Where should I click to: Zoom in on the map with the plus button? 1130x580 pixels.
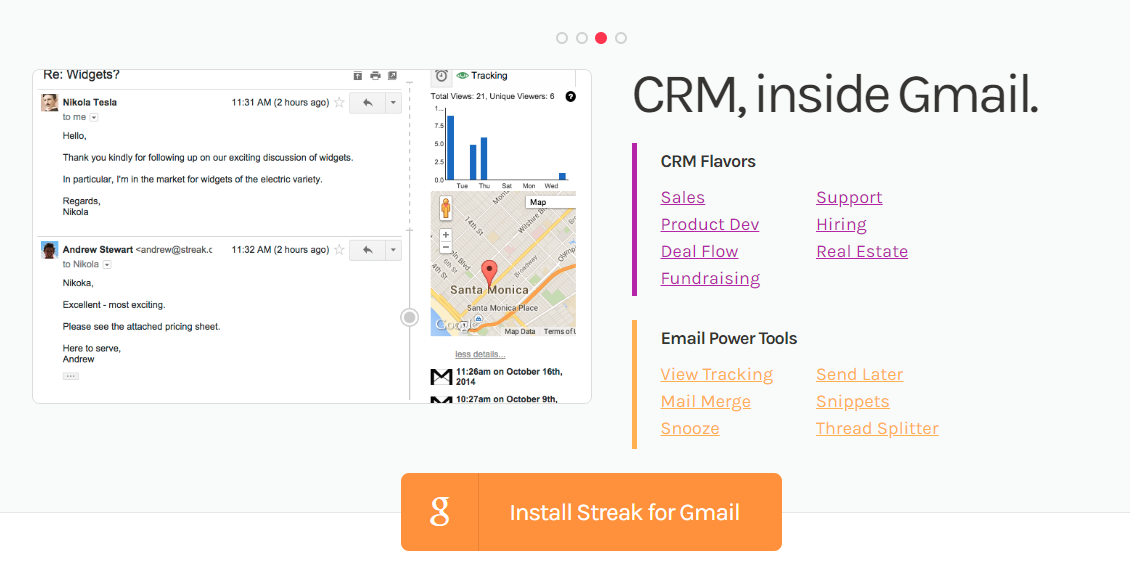[445, 235]
